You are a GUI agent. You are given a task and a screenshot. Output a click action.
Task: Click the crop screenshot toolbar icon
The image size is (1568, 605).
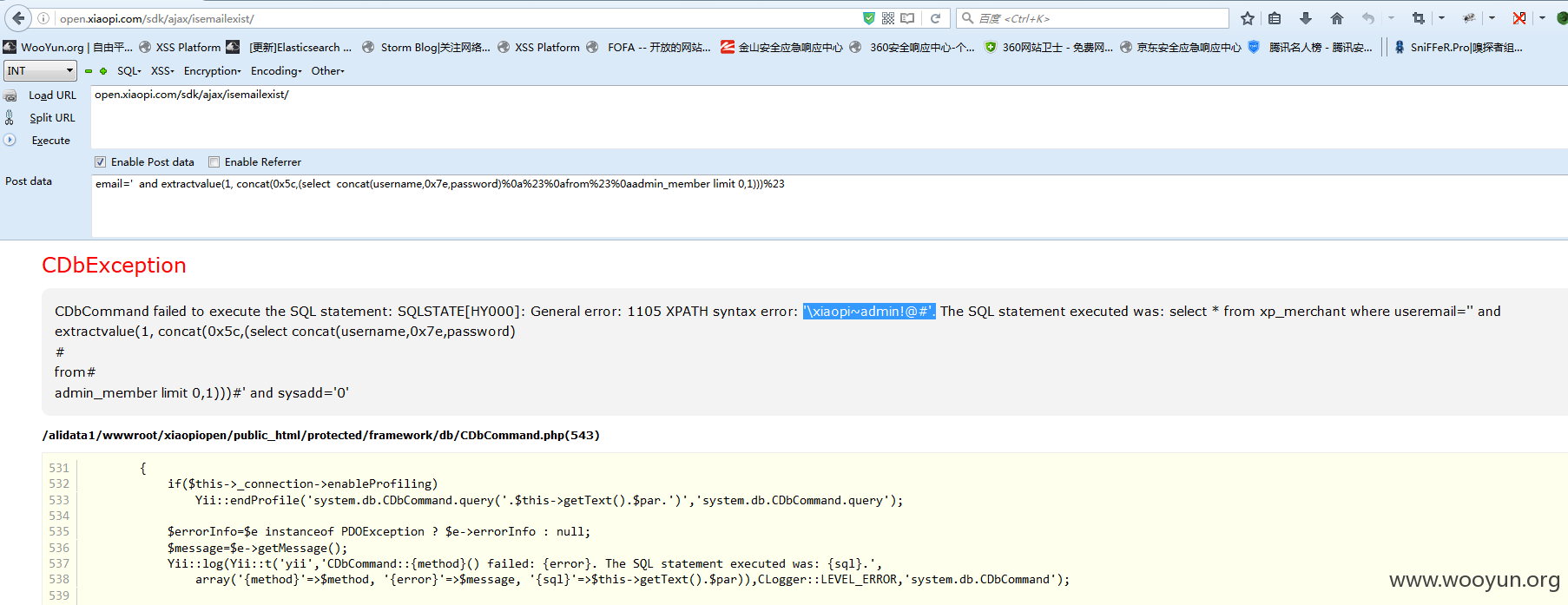click(x=1419, y=18)
